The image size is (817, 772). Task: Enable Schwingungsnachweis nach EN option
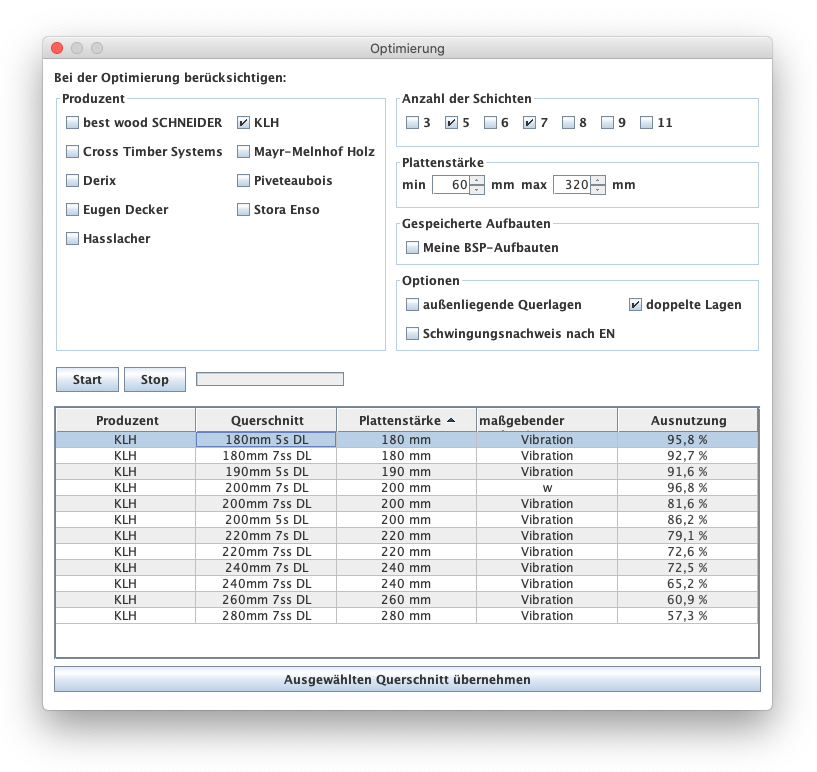point(412,333)
